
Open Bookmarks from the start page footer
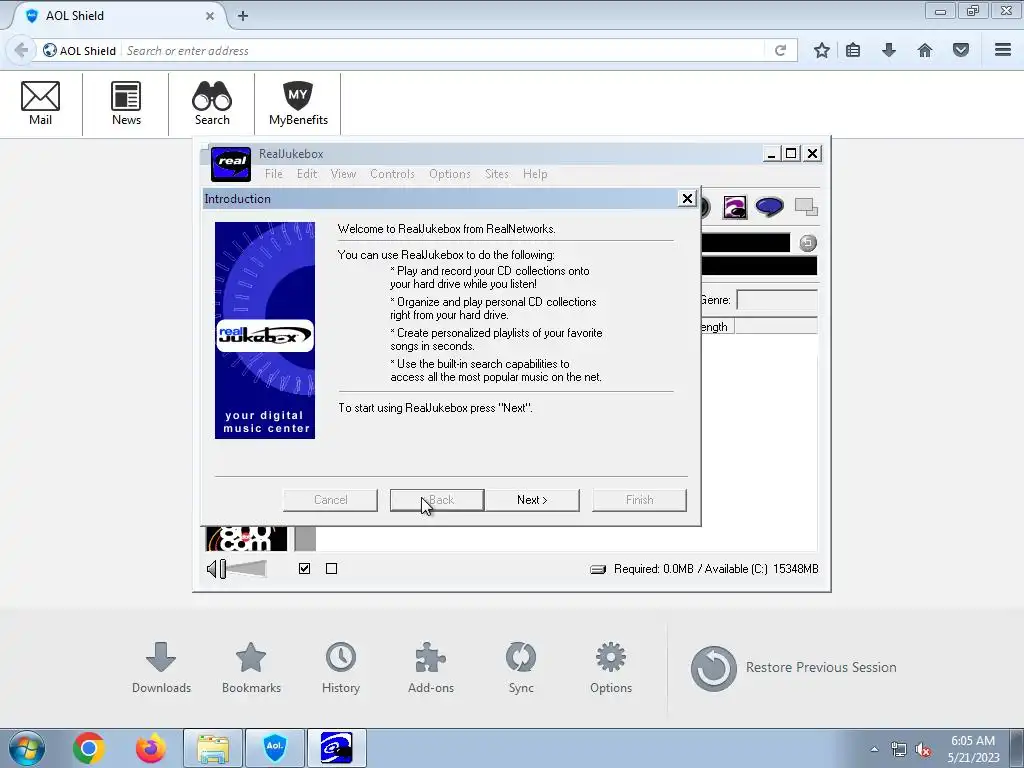pos(251,667)
